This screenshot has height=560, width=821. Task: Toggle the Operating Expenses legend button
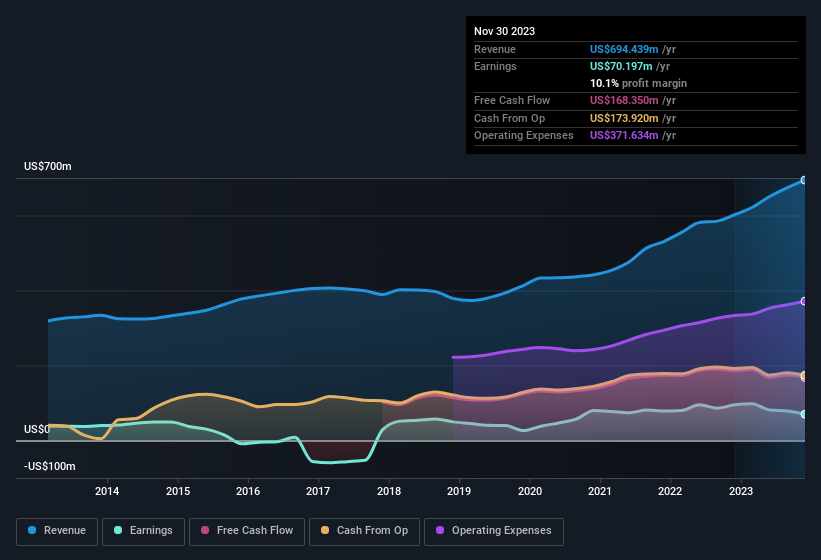[x=493, y=531]
